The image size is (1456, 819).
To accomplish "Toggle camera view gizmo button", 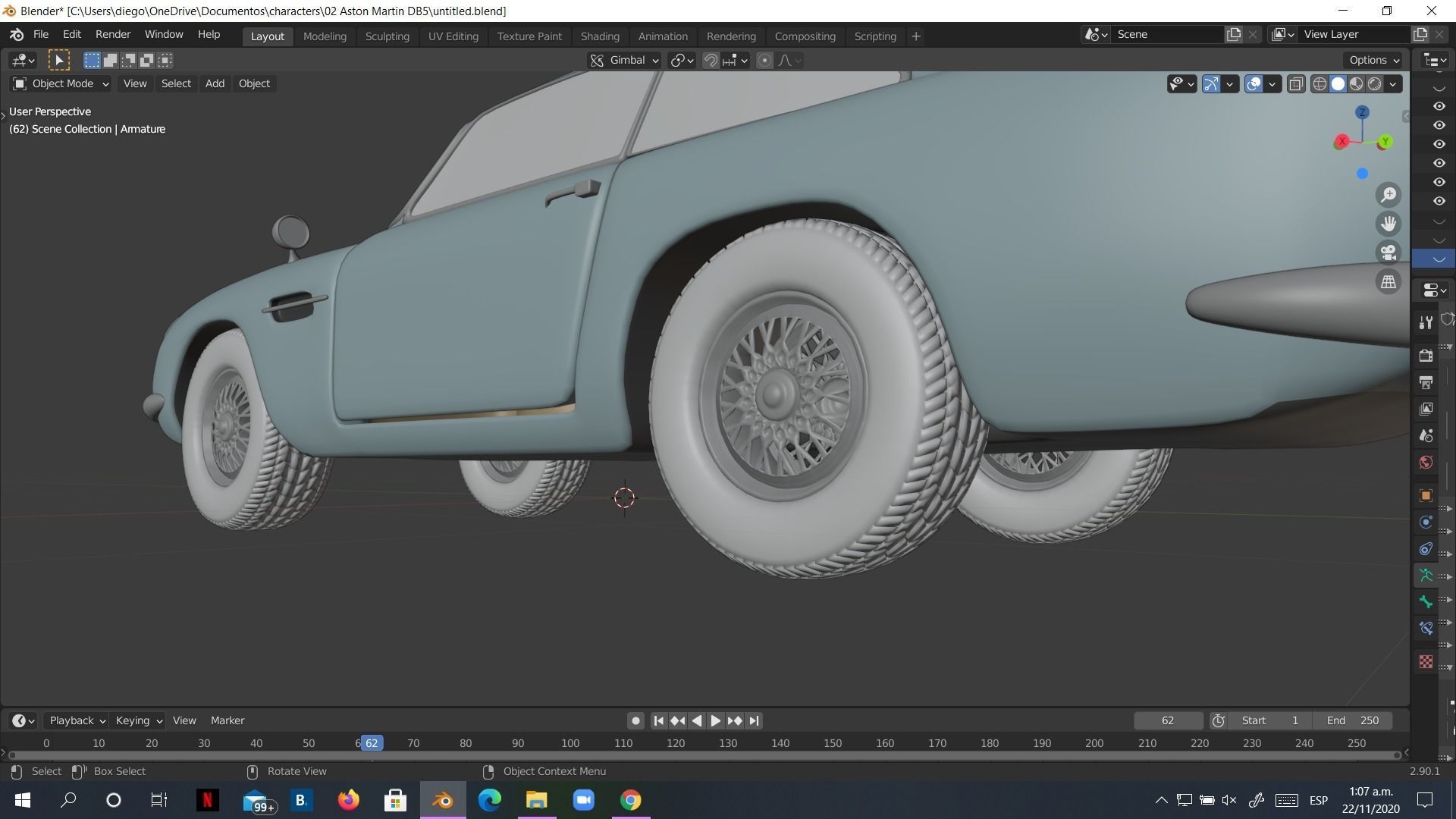I will tap(1389, 253).
